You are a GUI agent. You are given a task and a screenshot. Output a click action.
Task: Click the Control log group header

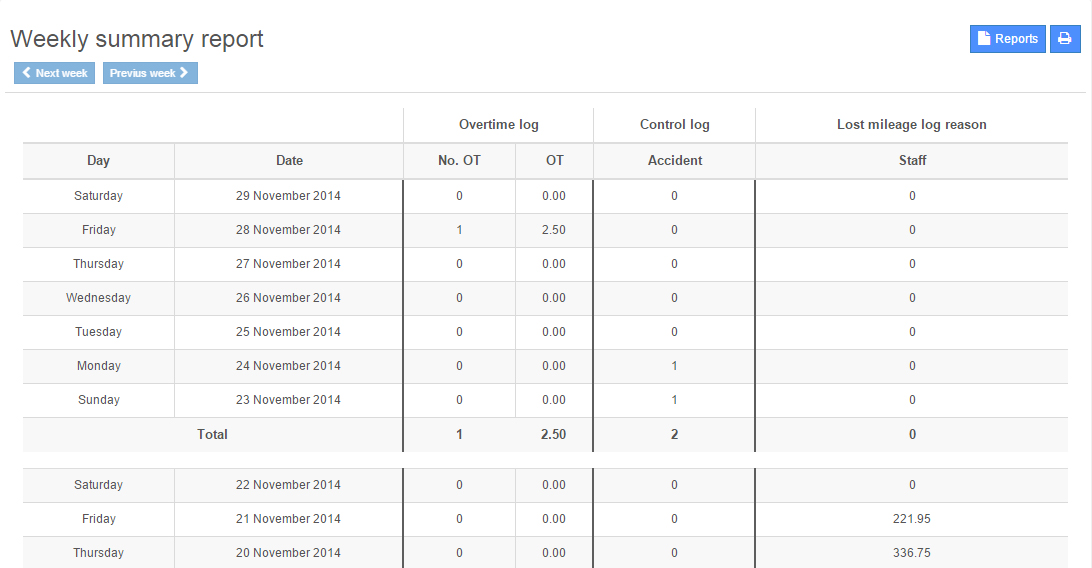click(x=674, y=125)
